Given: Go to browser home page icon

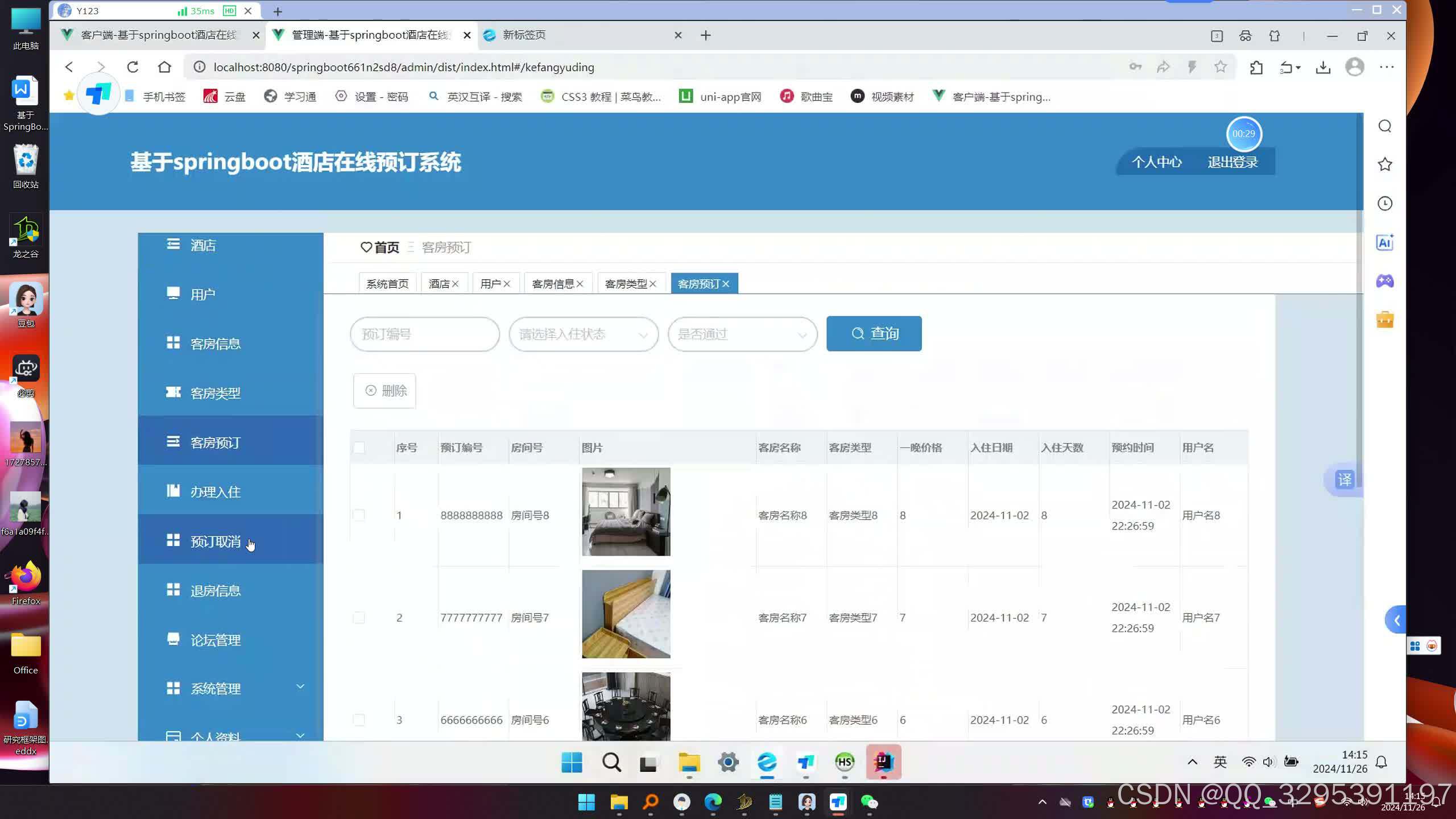Looking at the screenshot, I should tap(164, 67).
